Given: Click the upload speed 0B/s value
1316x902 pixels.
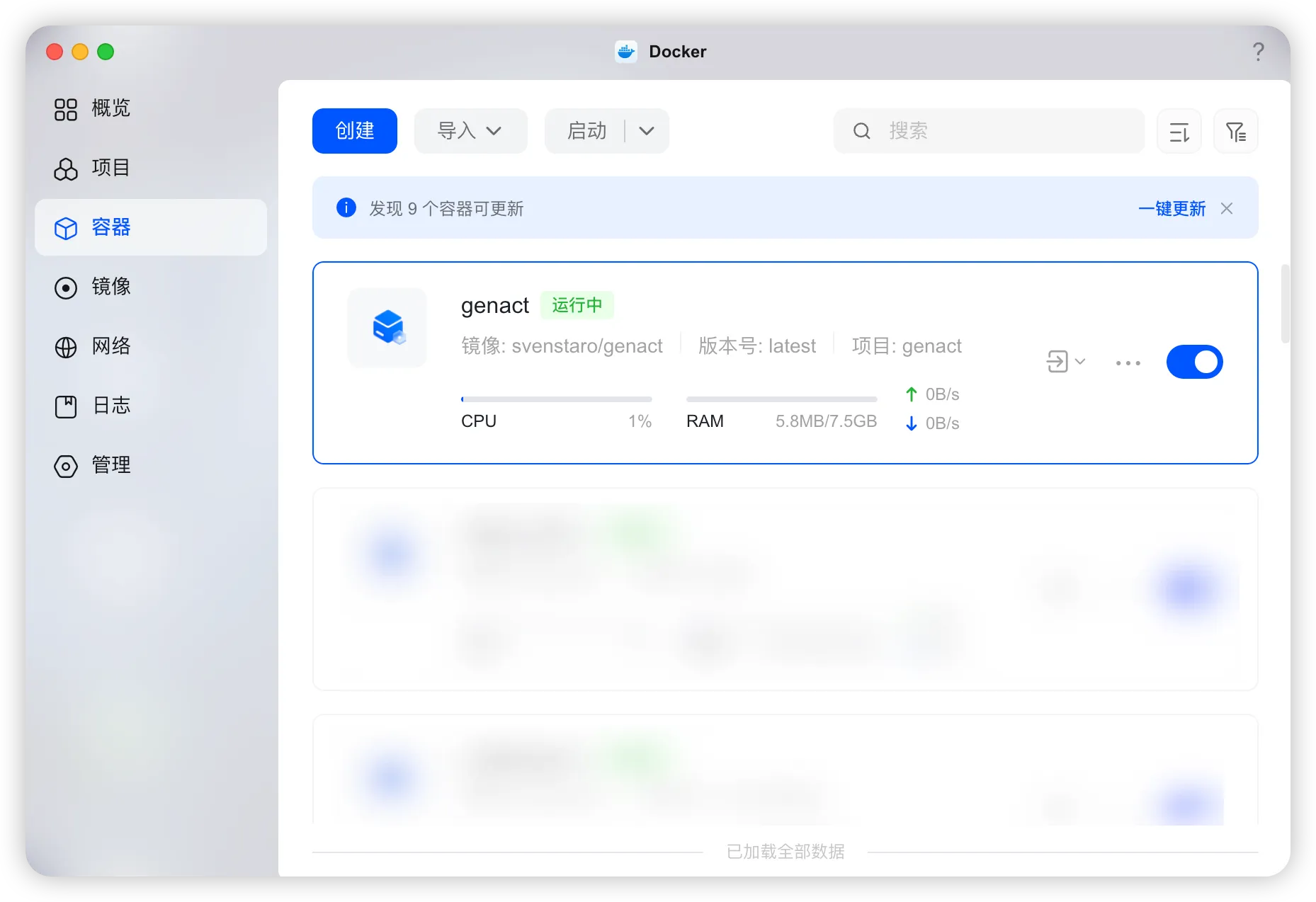Looking at the screenshot, I should 942,394.
